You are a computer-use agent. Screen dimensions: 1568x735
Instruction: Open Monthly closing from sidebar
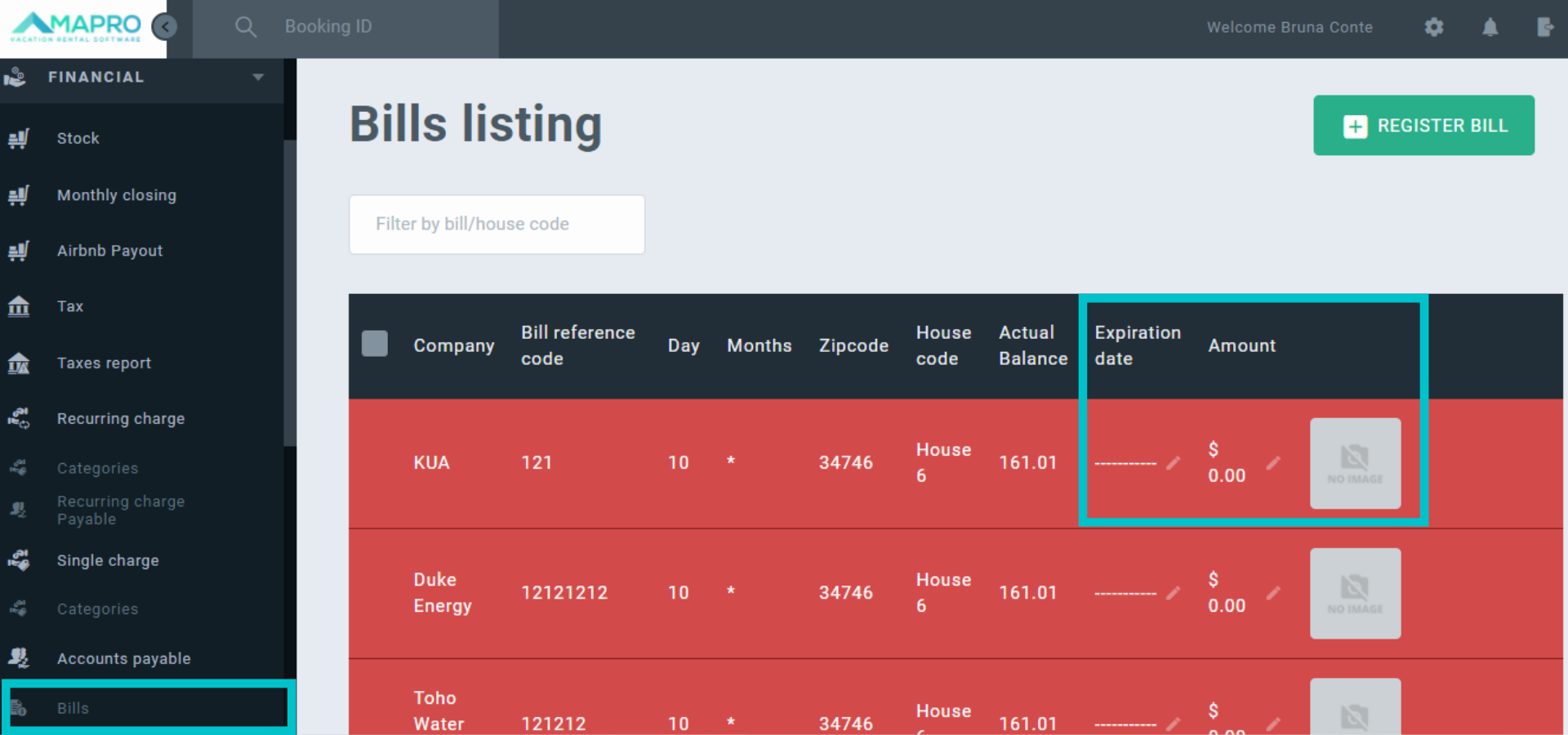[116, 195]
